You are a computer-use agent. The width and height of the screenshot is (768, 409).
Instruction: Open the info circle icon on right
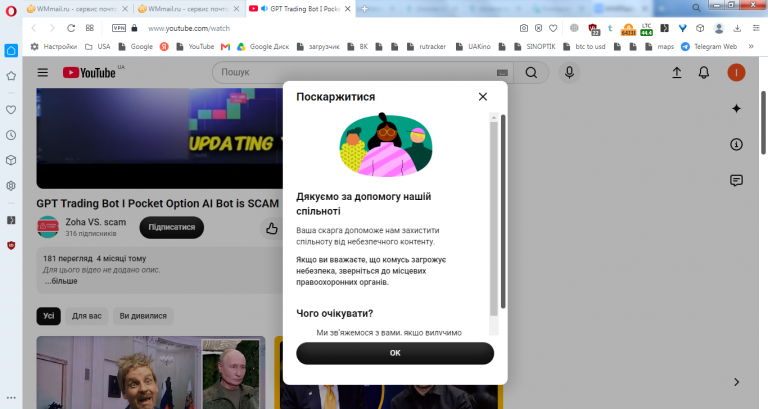point(736,144)
